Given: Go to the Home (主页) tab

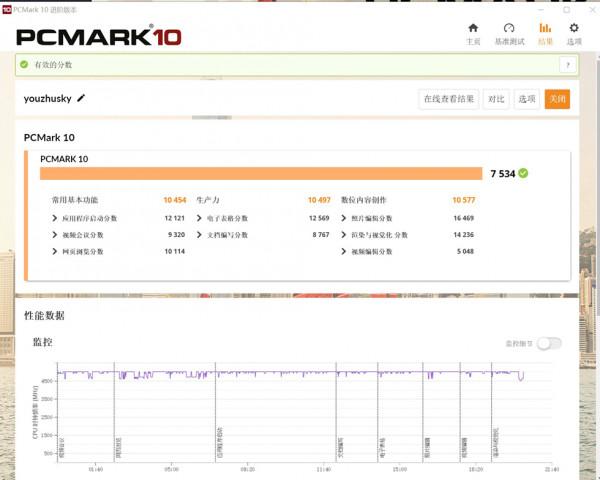Looking at the screenshot, I should click(x=473, y=34).
